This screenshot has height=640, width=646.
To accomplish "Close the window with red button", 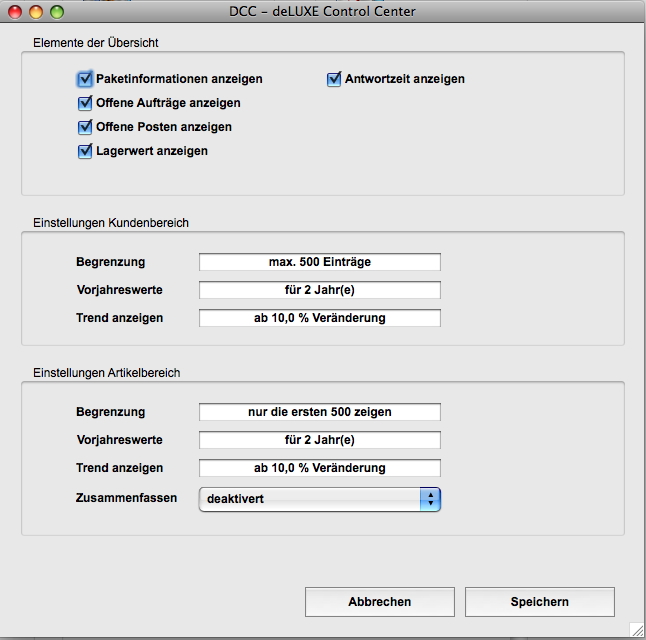I will point(15,12).
